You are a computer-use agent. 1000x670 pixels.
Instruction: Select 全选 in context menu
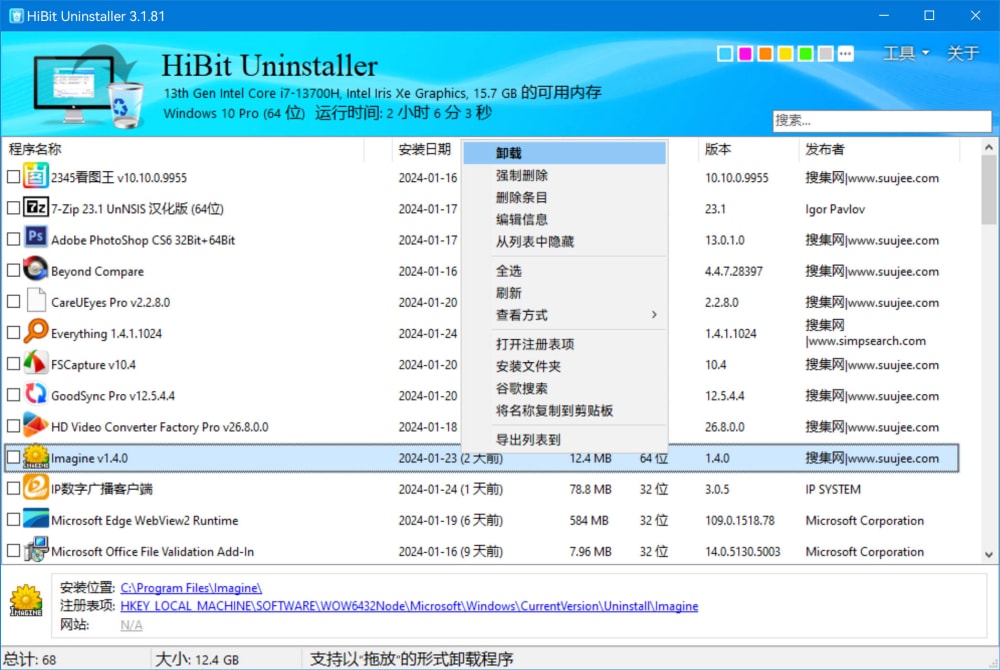(564, 271)
